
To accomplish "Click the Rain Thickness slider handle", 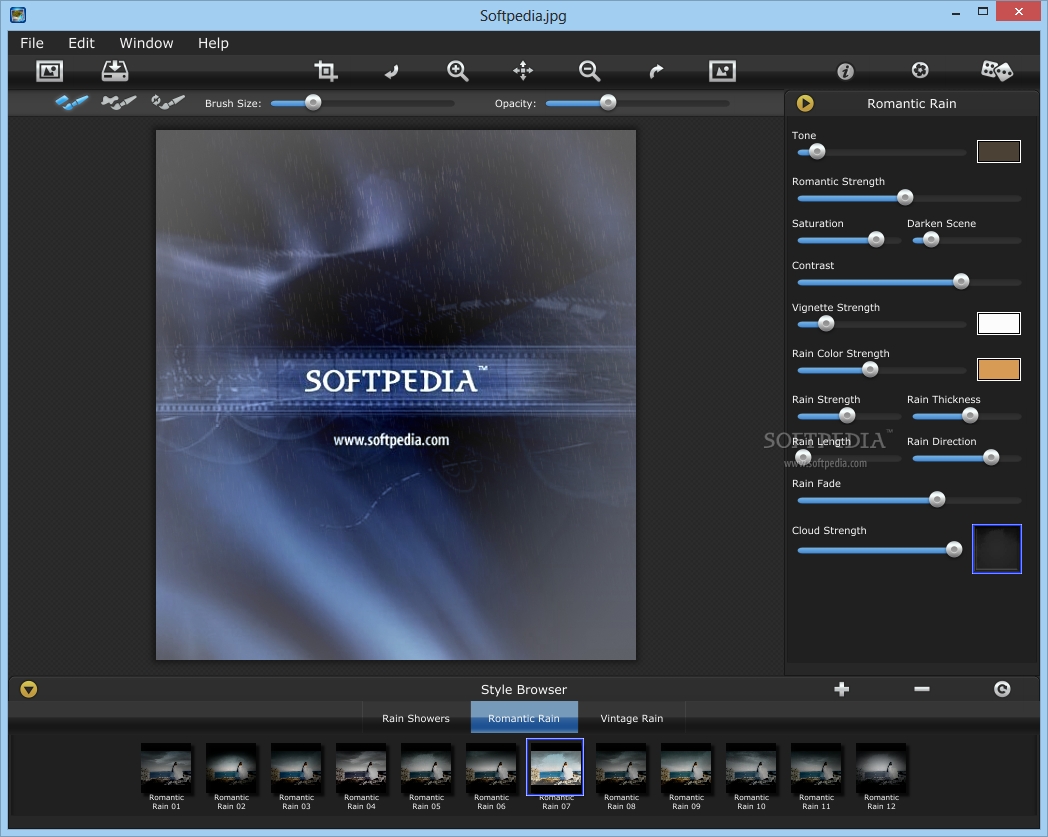I will [970, 416].
